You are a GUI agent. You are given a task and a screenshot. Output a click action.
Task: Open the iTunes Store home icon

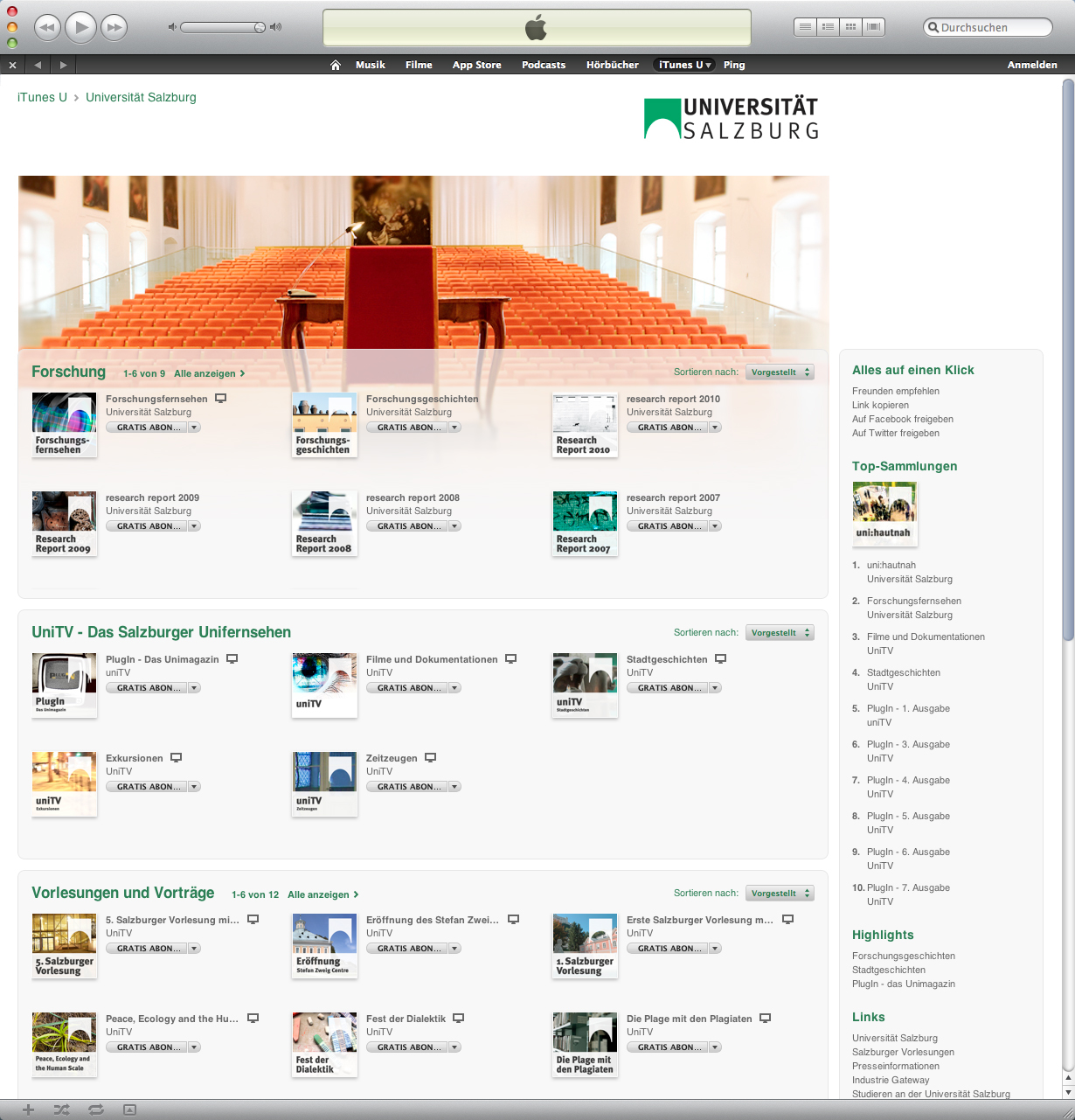[x=335, y=65]
